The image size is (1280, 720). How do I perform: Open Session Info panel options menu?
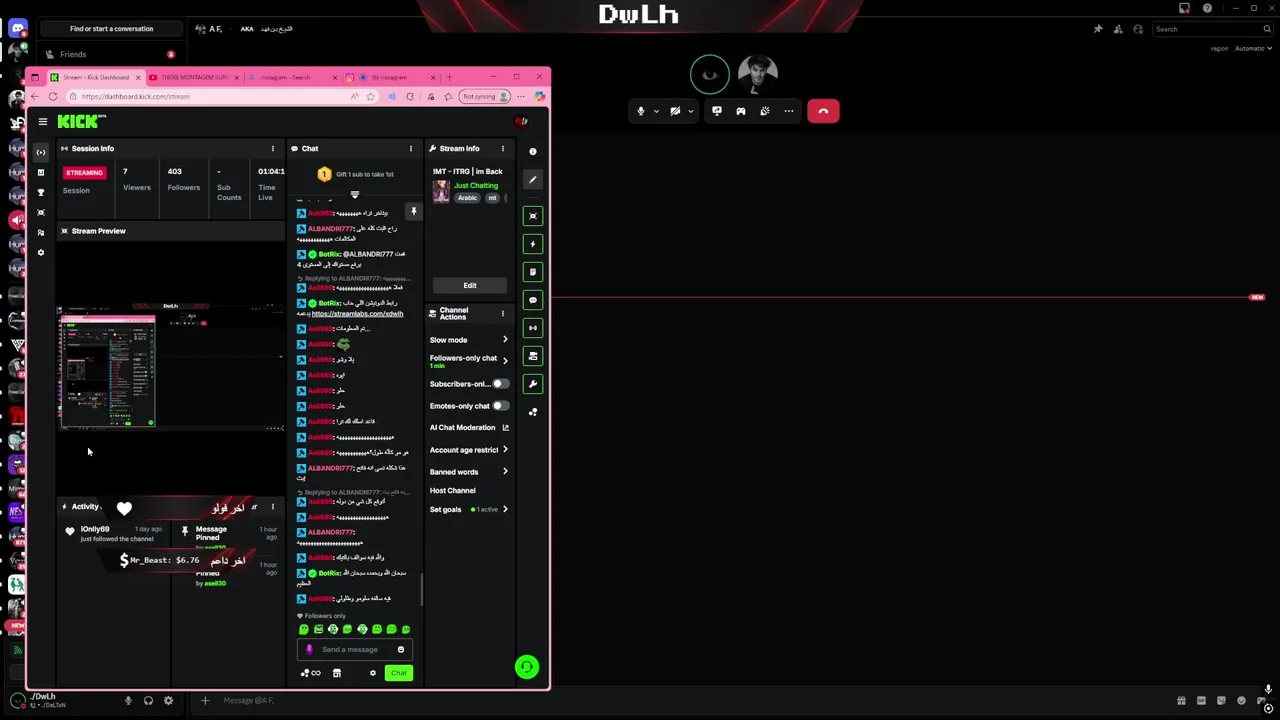point(272,149)
